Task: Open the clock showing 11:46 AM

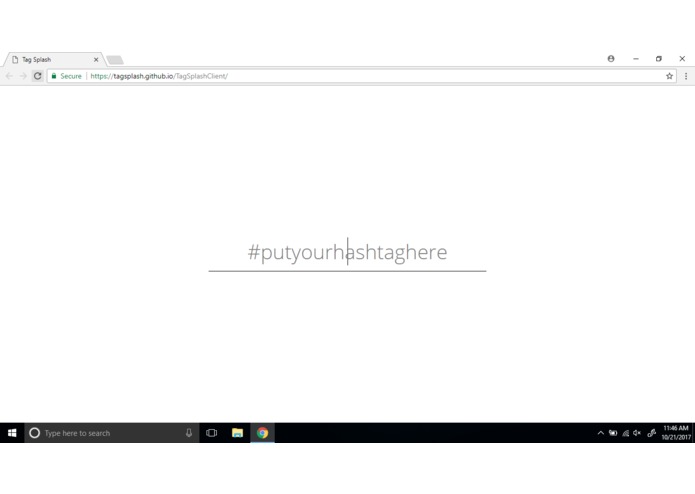Action: coord(676,433)
